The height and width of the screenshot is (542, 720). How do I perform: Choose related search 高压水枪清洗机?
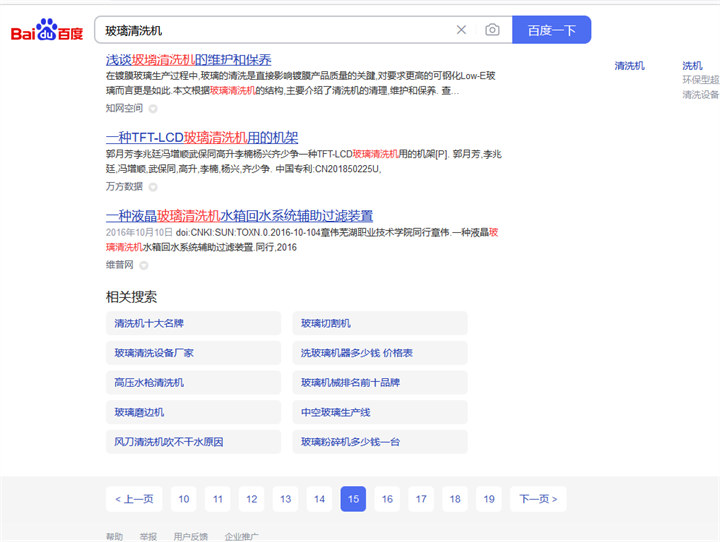pos(193,382)
